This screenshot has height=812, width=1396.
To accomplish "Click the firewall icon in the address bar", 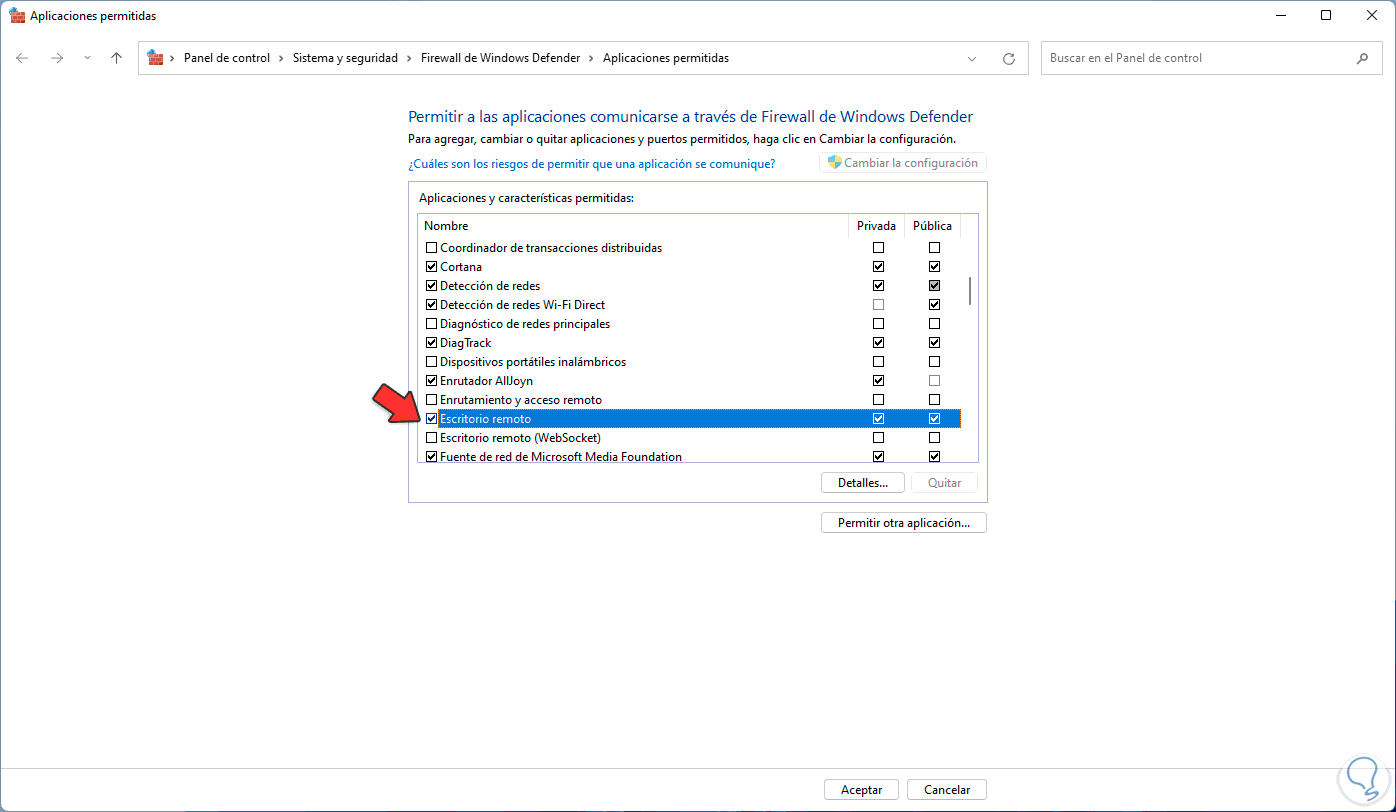I will tap(155, 58).
